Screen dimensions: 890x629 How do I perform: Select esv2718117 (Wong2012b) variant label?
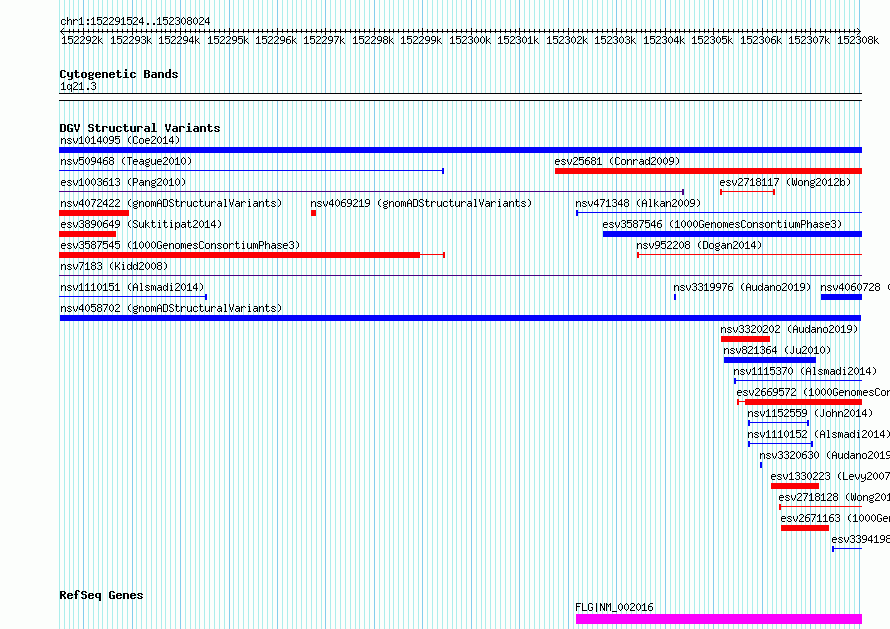click(x=785, y=182)
